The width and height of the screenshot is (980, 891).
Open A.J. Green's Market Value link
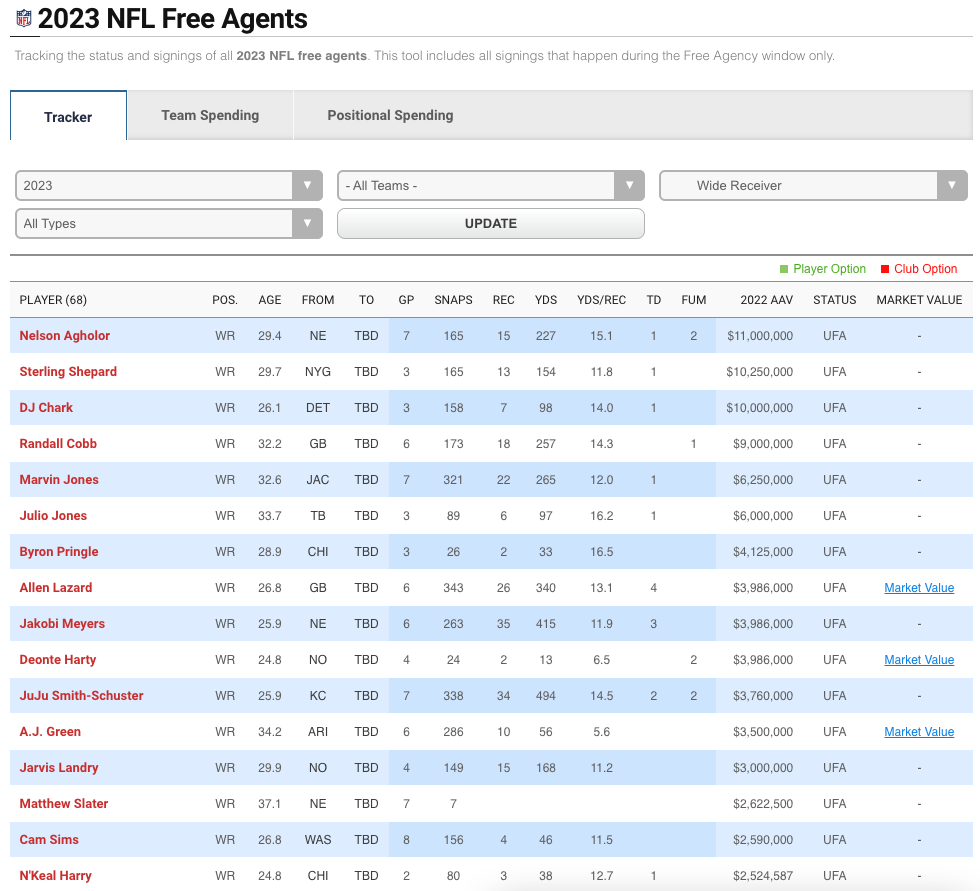(x=918, y=732)
